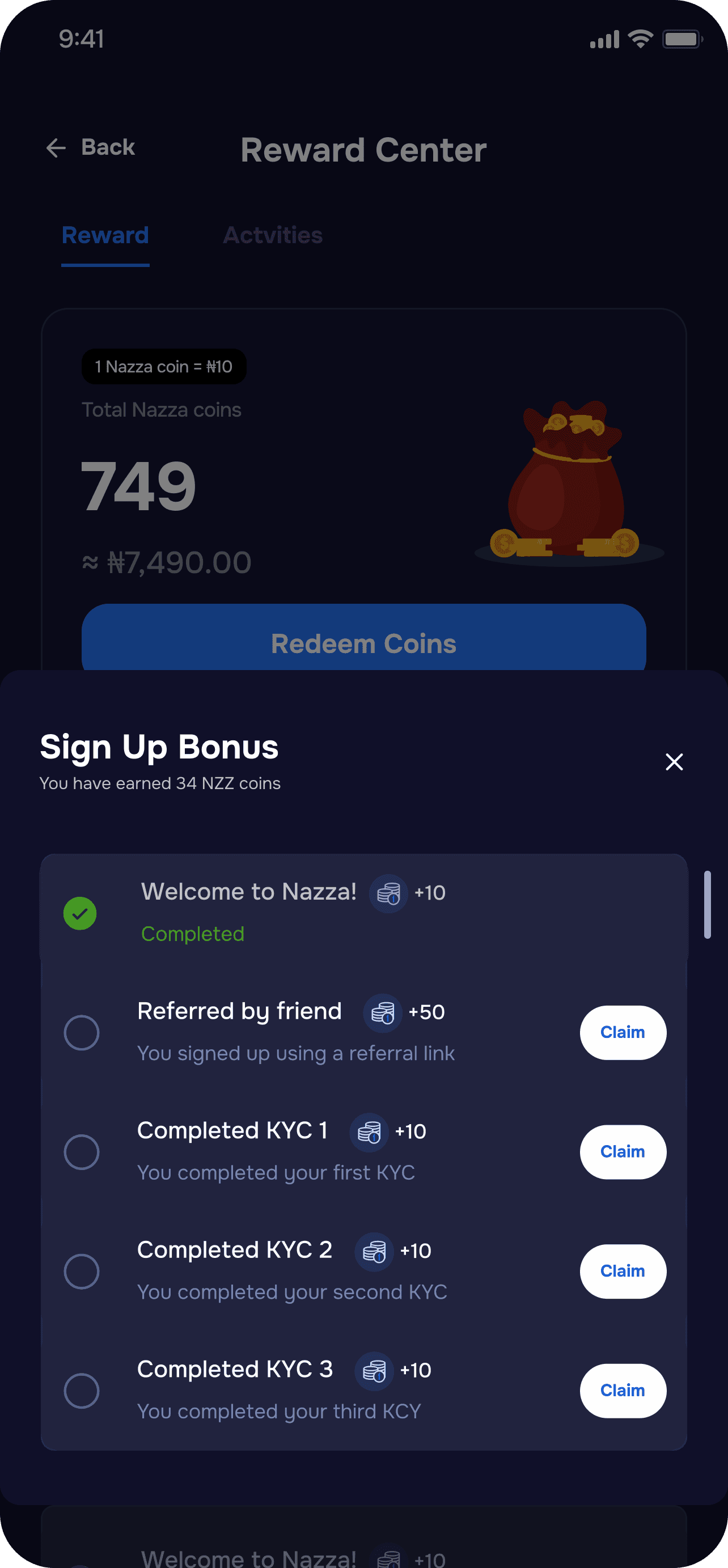The width and height of the screenshot is (728, 1568).
Task: Click the coin icon next to Referred by friend
Action: pyautogui.click(x=382, y=1012)
